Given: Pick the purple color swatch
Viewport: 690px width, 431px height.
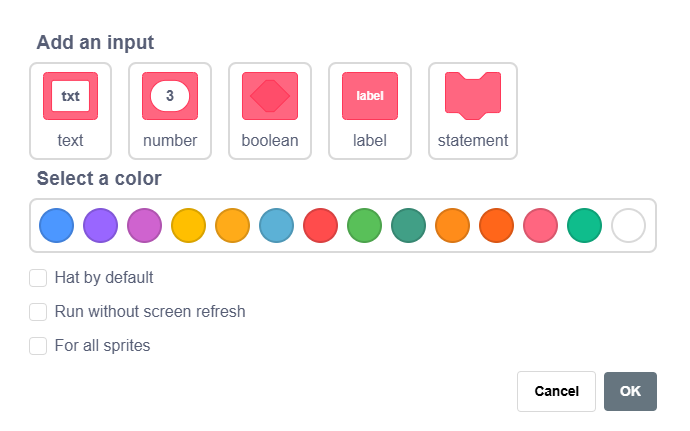Looking at the screenshot, I should [101, 225].
